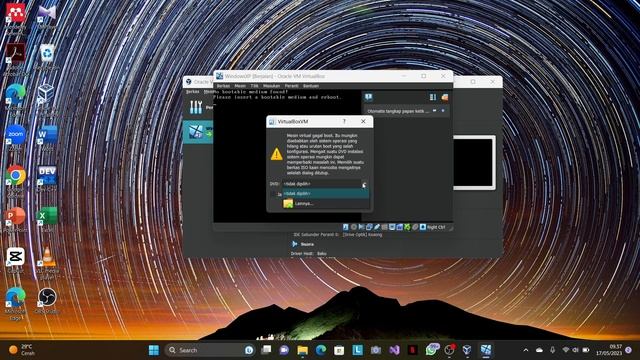Click the 'IDE Sekunder' drive optik Kosong text

click(338, 235)
